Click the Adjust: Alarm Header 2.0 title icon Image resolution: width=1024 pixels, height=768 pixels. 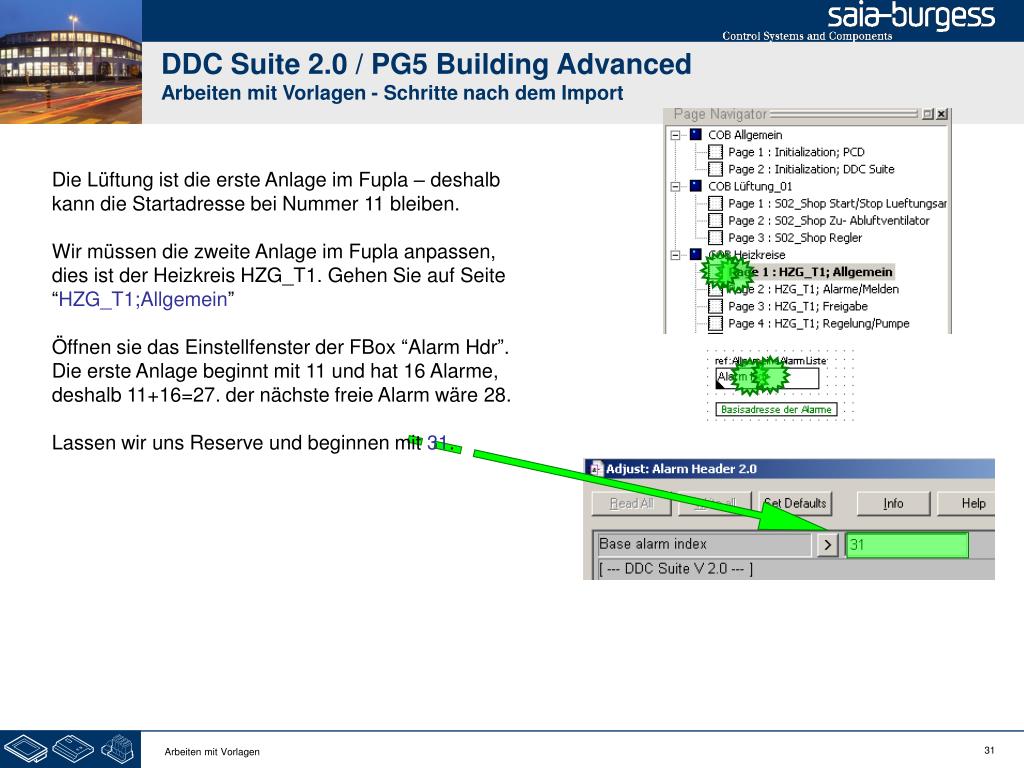[596, 469]
